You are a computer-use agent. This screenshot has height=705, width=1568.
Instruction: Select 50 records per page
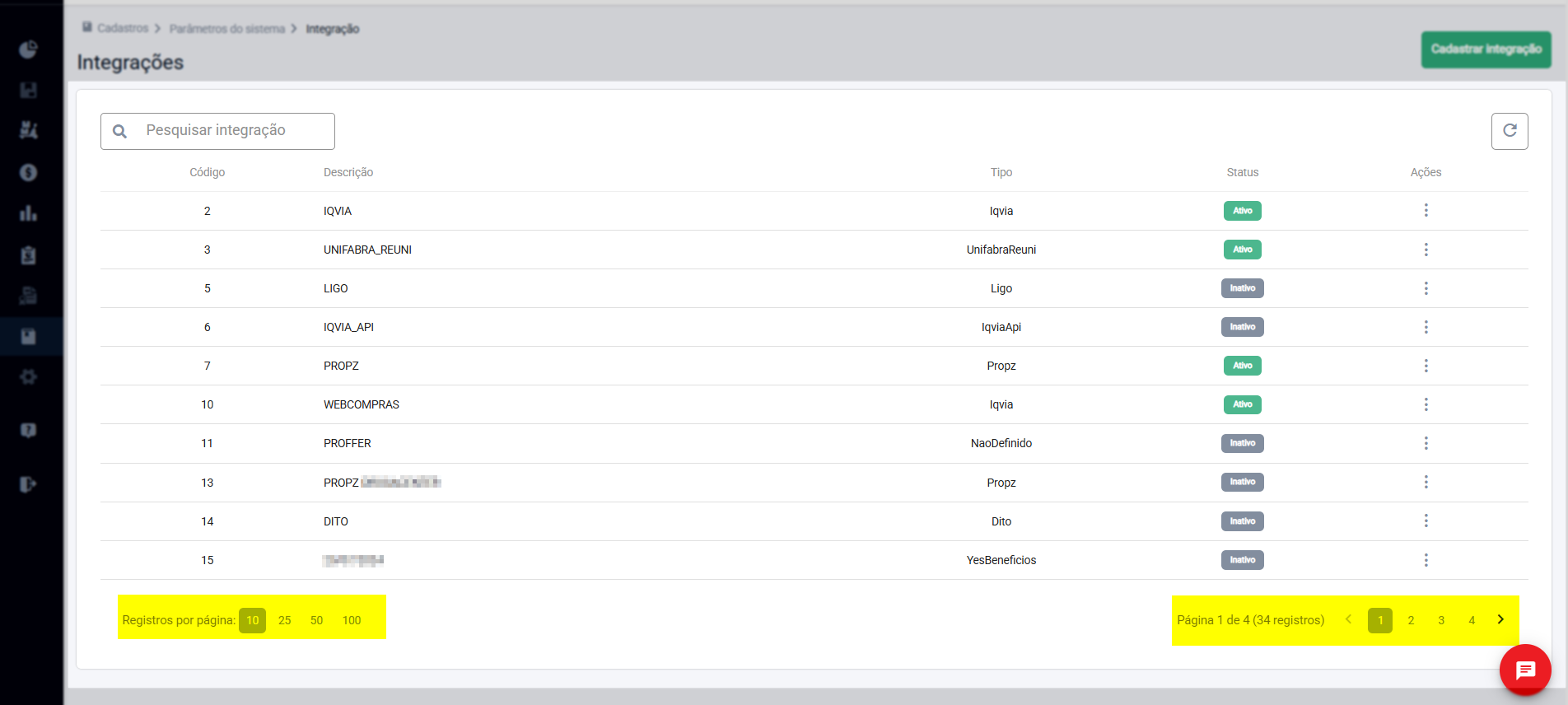(317, 620)
